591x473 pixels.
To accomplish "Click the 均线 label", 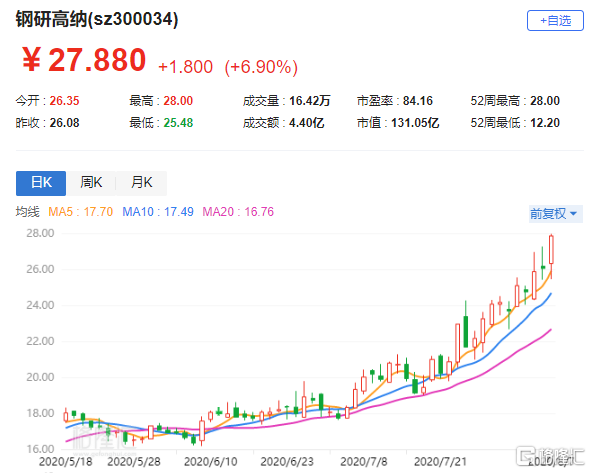I will tap(28, 212).
